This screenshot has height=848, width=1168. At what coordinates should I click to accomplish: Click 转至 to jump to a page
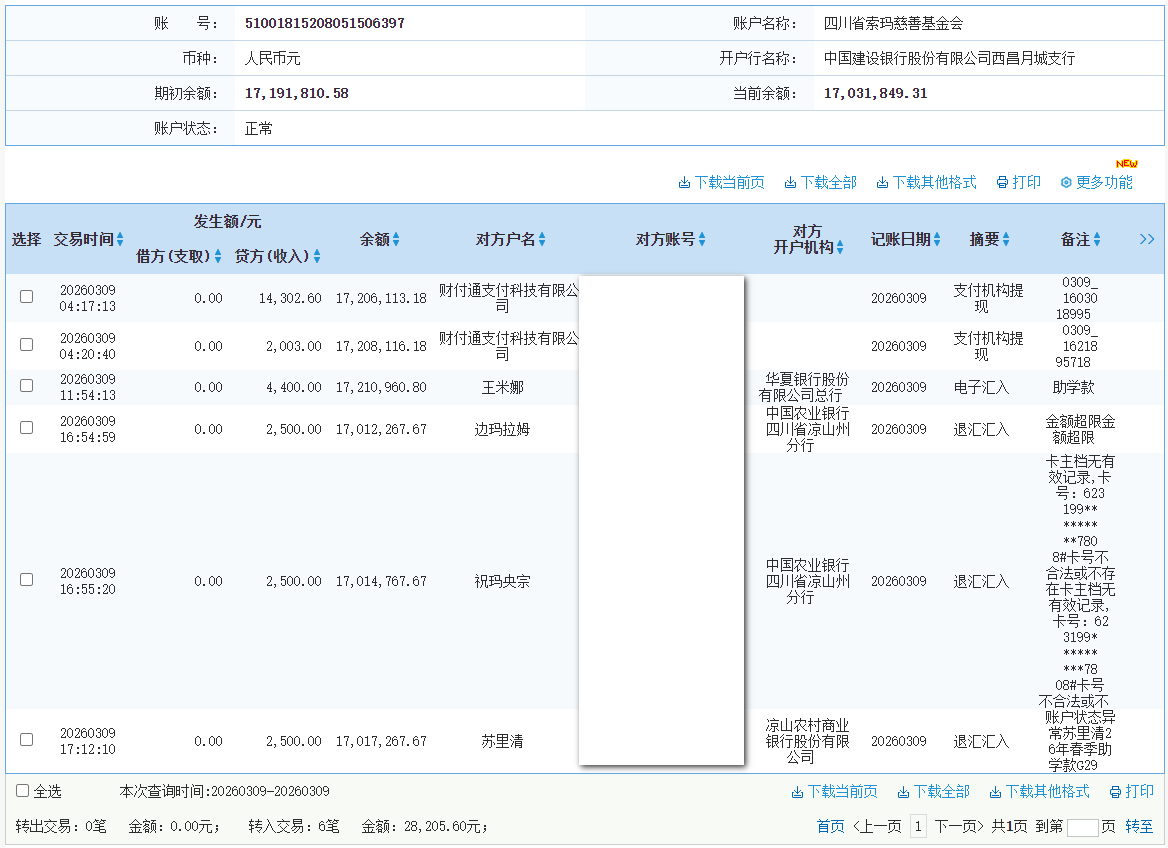[x=1138, y=827]
